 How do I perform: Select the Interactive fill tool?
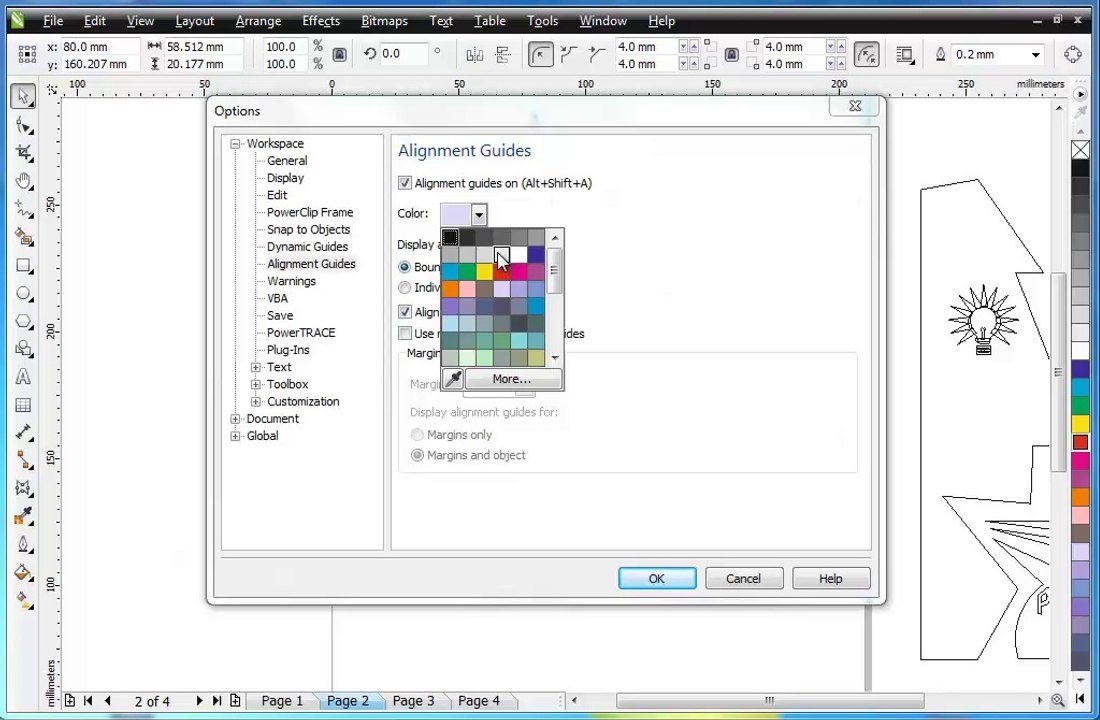[23, 601]
